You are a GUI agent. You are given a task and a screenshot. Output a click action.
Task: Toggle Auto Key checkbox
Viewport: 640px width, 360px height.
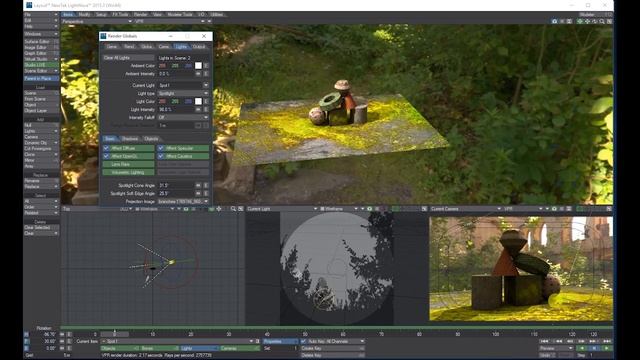[303, 341]
